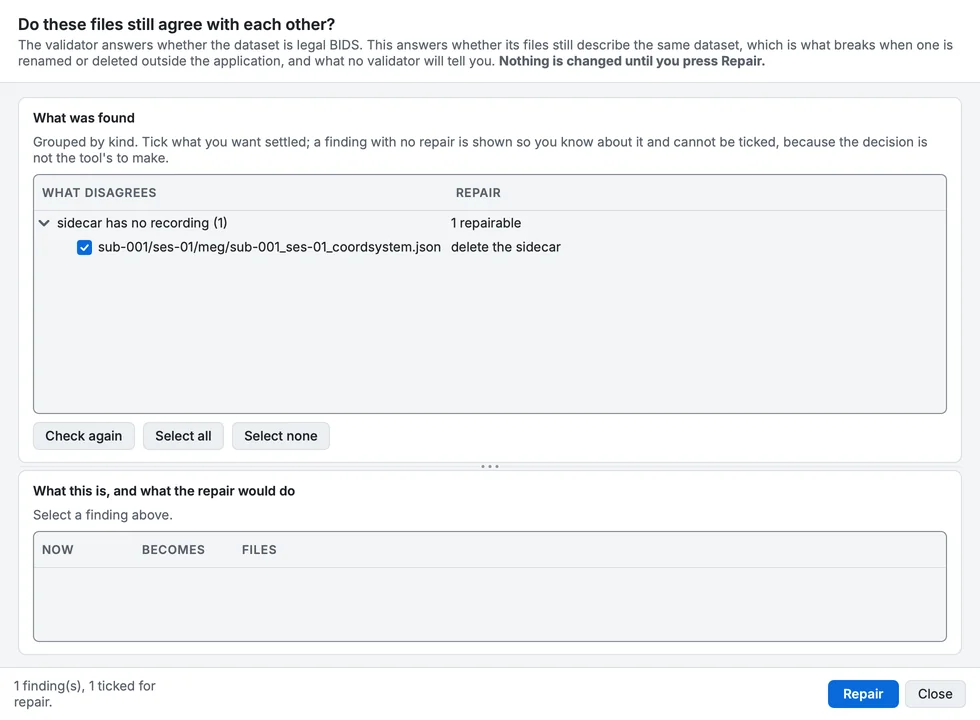Viewport: 980px width, 720px height.
Task: Click the REPAIR column header
Action: (478, 192)
